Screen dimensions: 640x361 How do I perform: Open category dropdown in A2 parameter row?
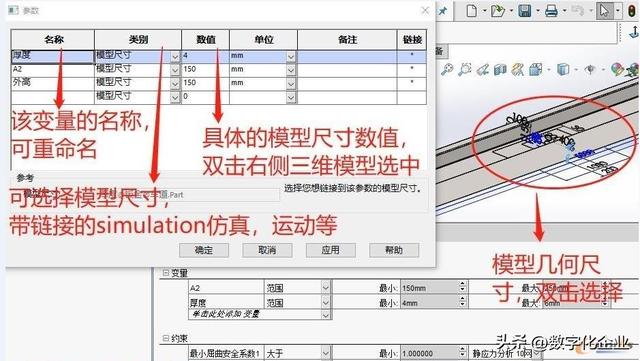tap(175, 70)
